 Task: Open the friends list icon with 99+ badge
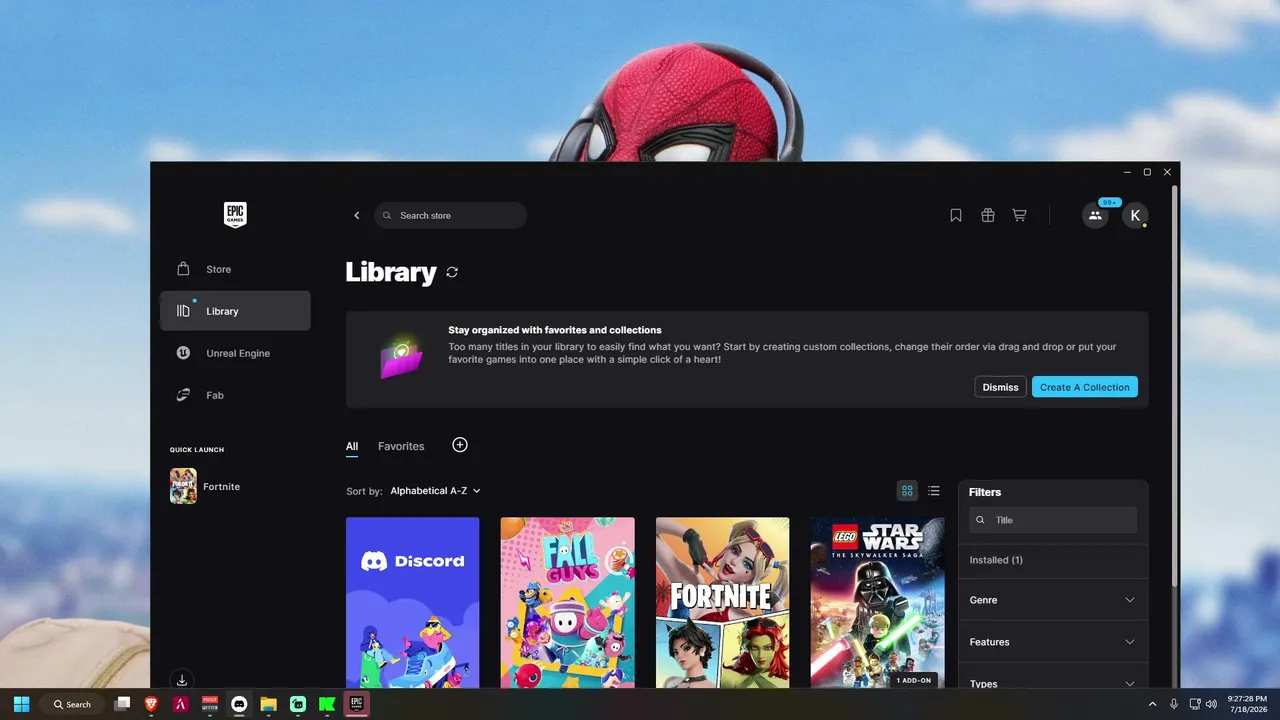tap(1095, 215)
